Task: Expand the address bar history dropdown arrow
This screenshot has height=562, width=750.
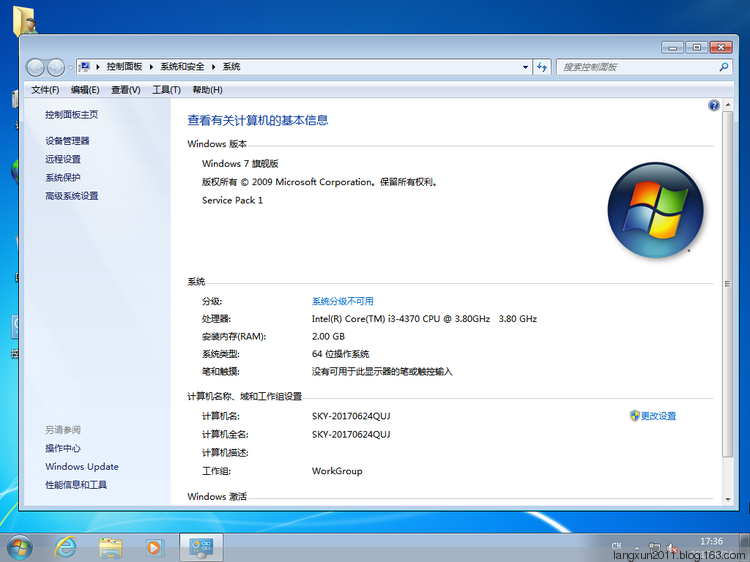Action: tap(526, 67)
